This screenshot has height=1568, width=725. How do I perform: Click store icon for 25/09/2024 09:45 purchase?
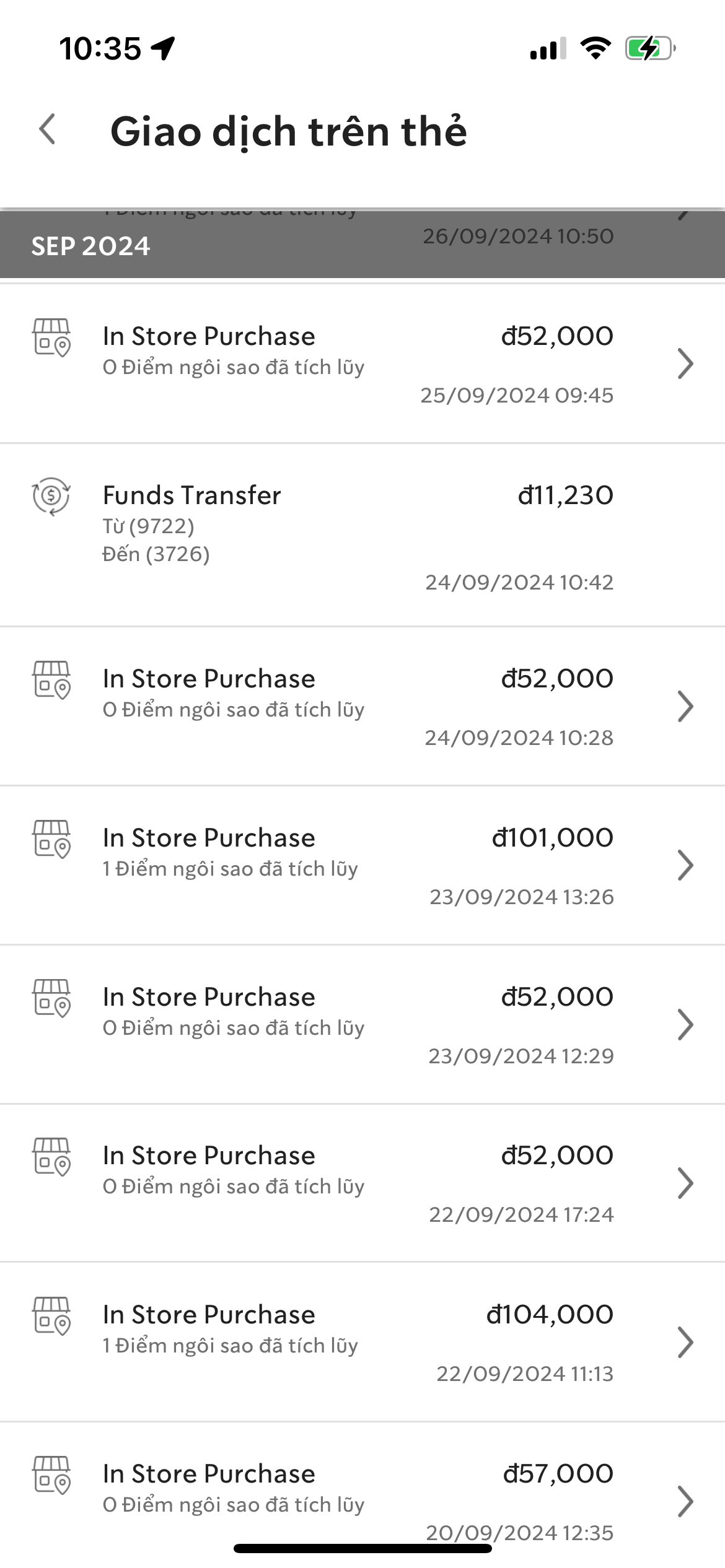(x=51, y=338)
